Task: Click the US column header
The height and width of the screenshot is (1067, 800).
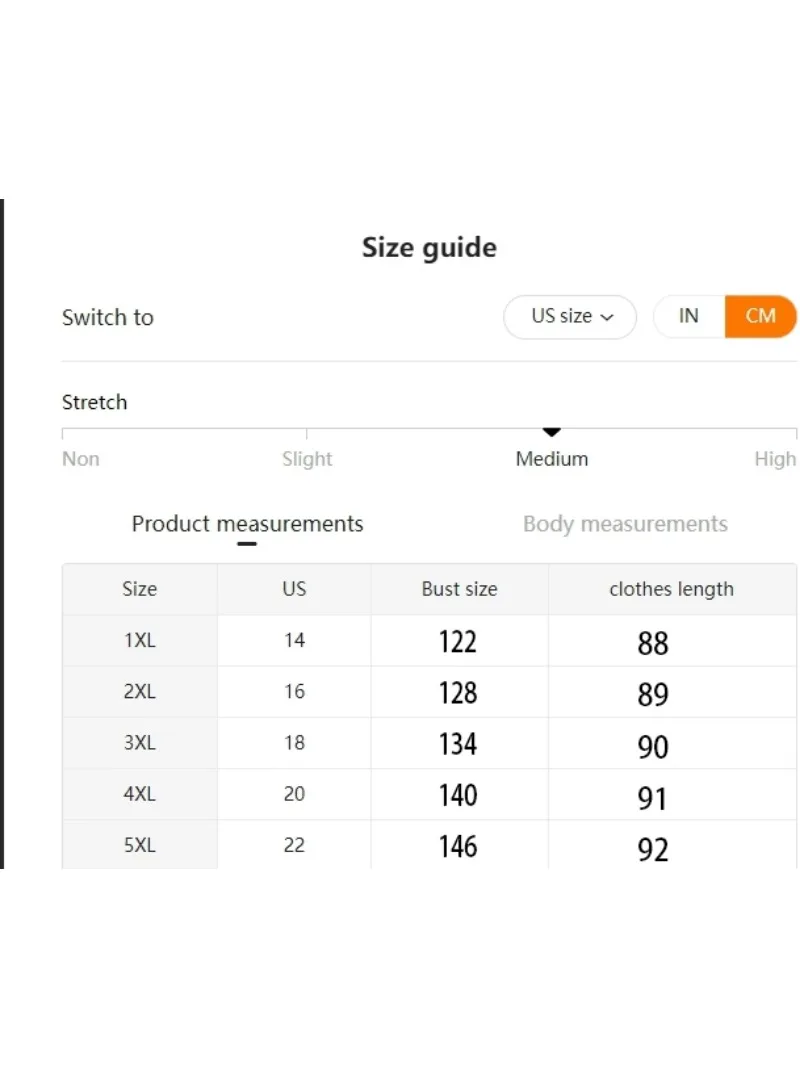Action: point(295,589)
